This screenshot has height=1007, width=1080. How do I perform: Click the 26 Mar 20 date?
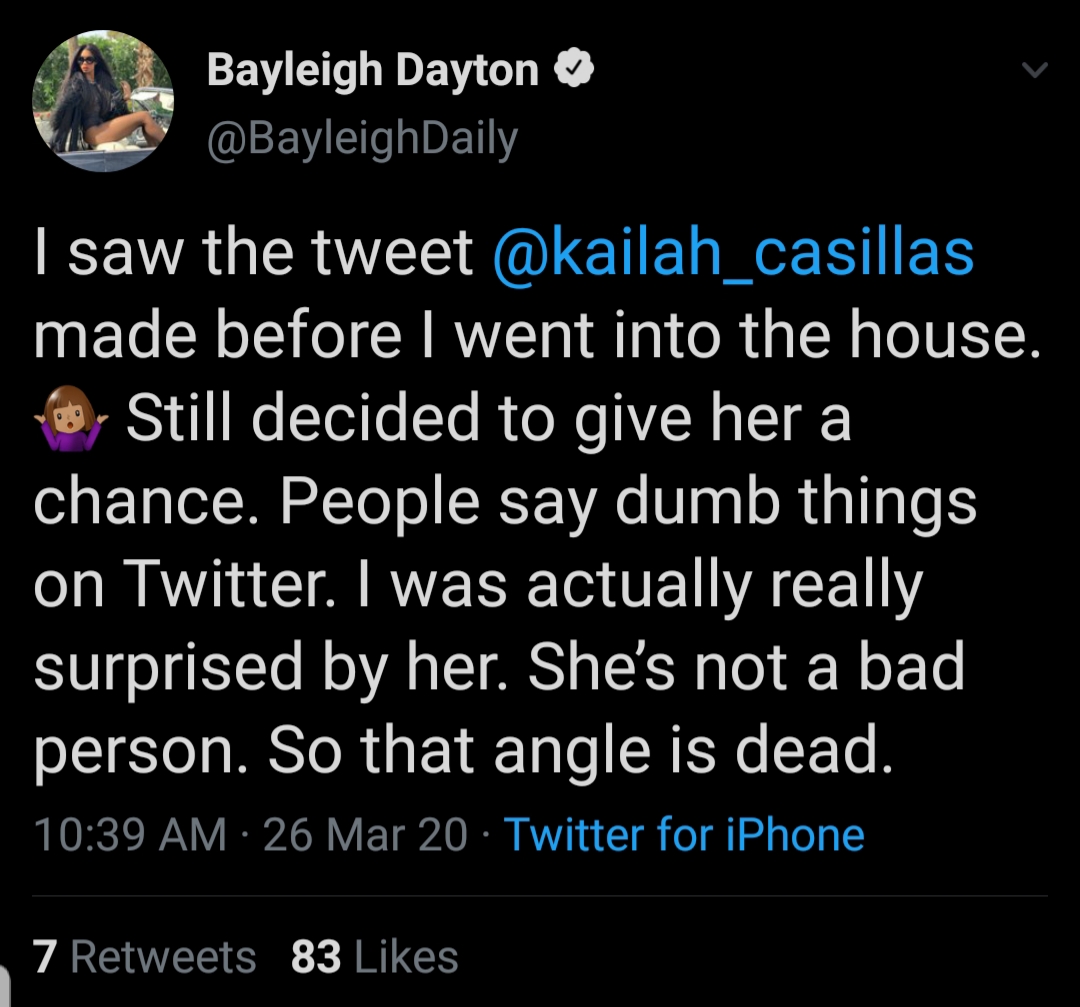coord(365,834)
